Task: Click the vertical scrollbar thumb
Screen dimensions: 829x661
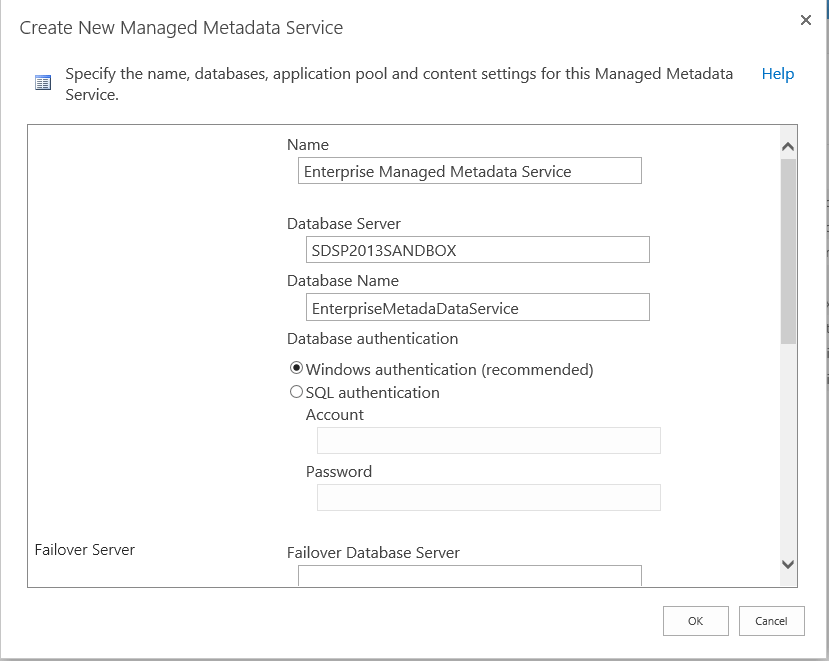Action: pyautogui.click(x=788, y=250)
